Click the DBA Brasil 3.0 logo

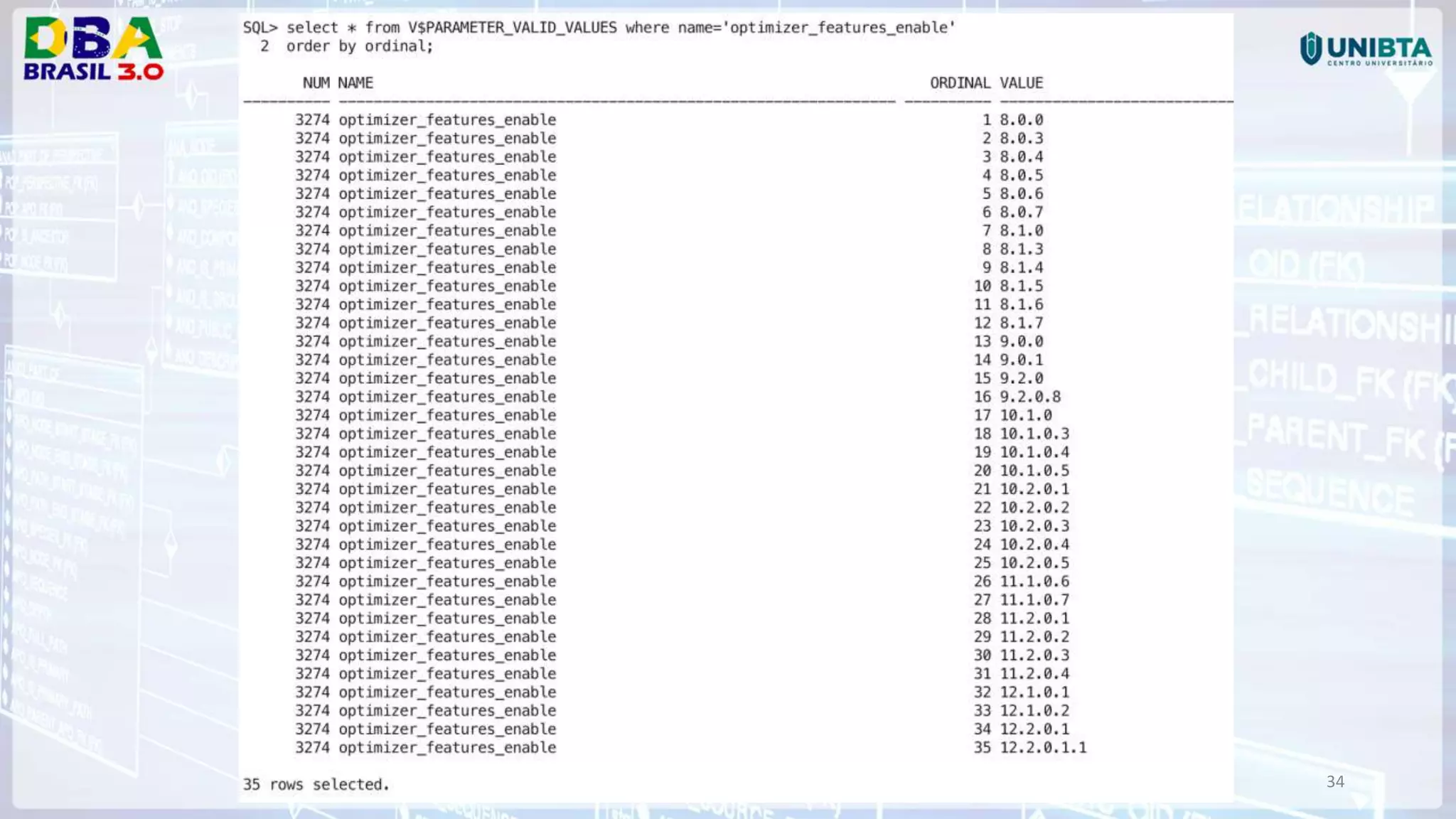(93, 48)
